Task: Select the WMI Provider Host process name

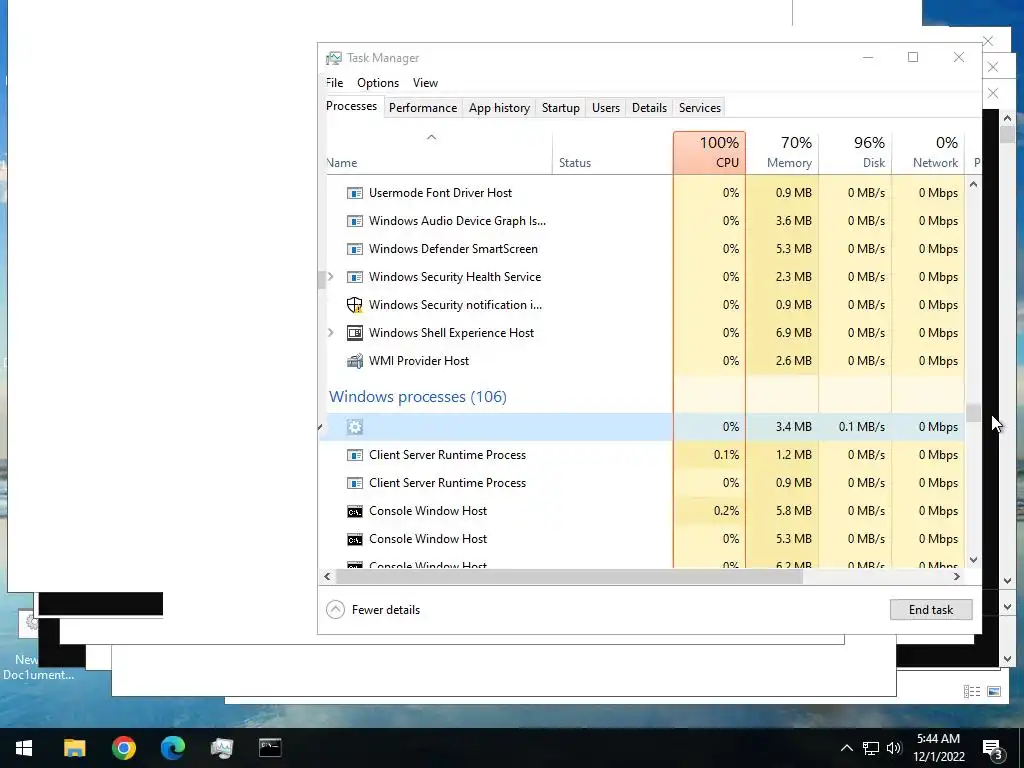Action: coord(419,360)
